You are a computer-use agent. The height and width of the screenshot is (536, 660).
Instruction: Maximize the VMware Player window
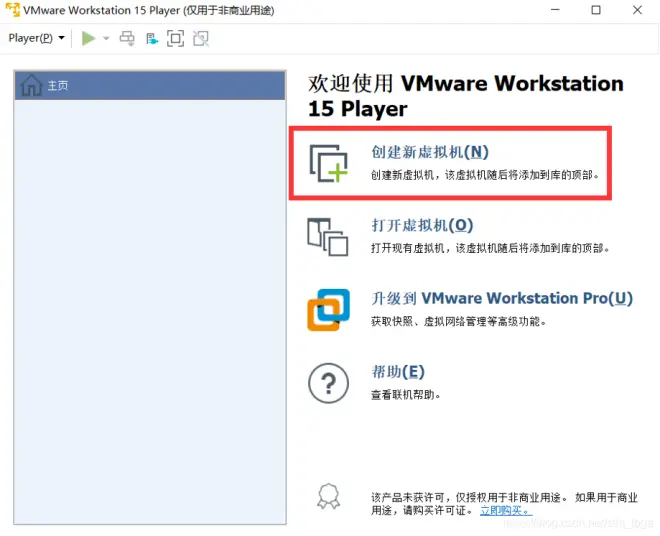(596, 10)
